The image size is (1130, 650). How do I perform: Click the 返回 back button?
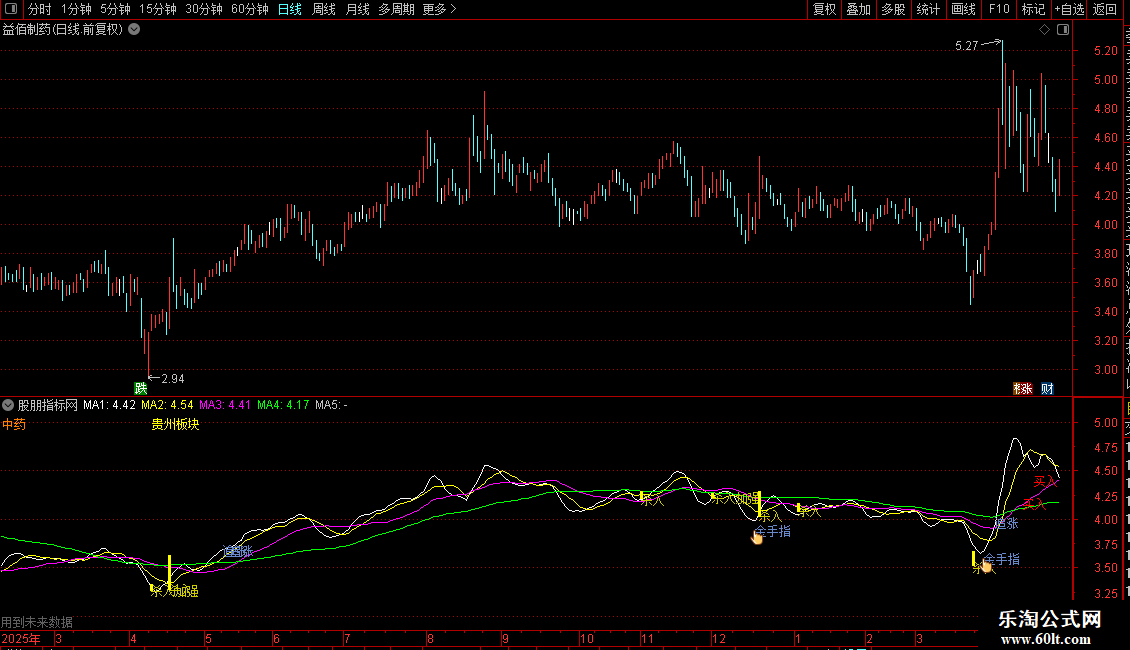(1105, 9)
